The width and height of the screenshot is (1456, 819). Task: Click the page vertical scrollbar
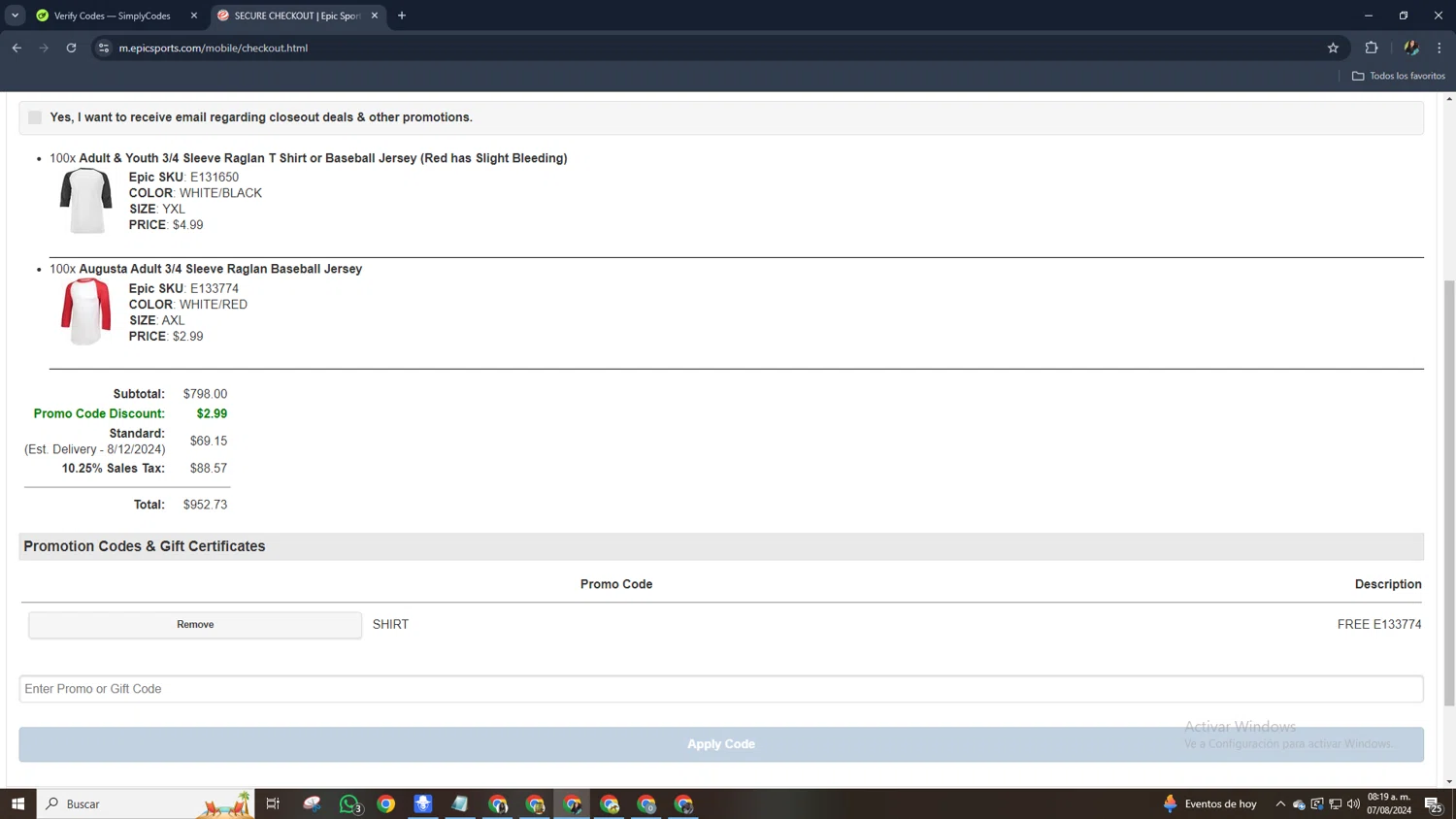[x=1449, y=493]
